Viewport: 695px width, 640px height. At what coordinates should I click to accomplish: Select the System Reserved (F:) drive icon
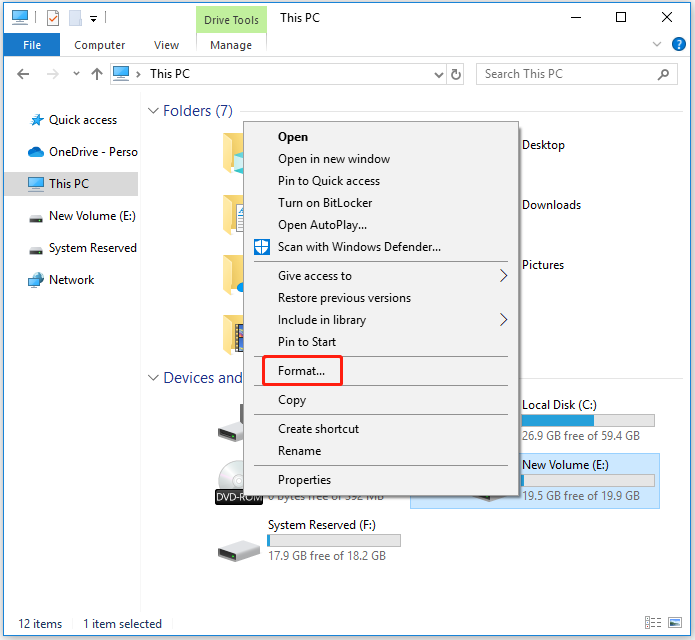pos(238,551)
